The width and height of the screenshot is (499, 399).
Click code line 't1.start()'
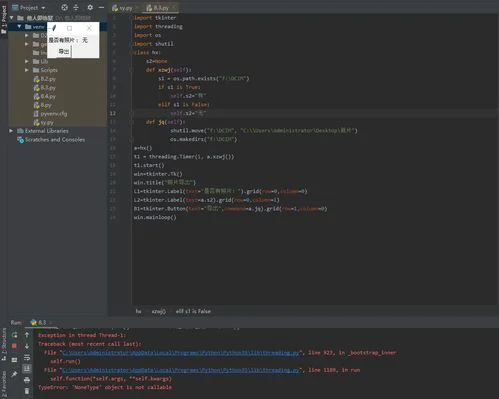click(149, 165)
